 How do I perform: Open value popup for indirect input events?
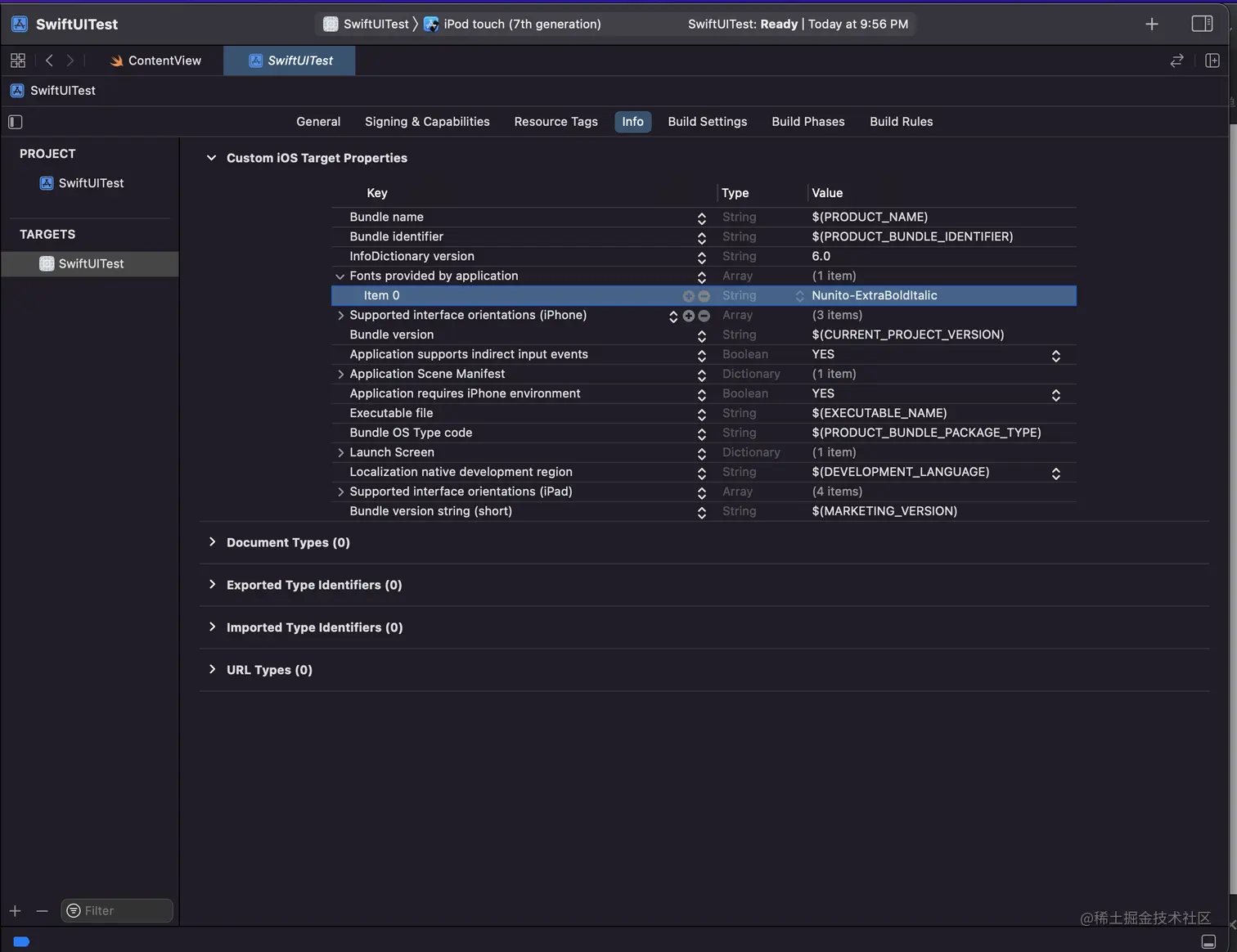coord(1056,356)
